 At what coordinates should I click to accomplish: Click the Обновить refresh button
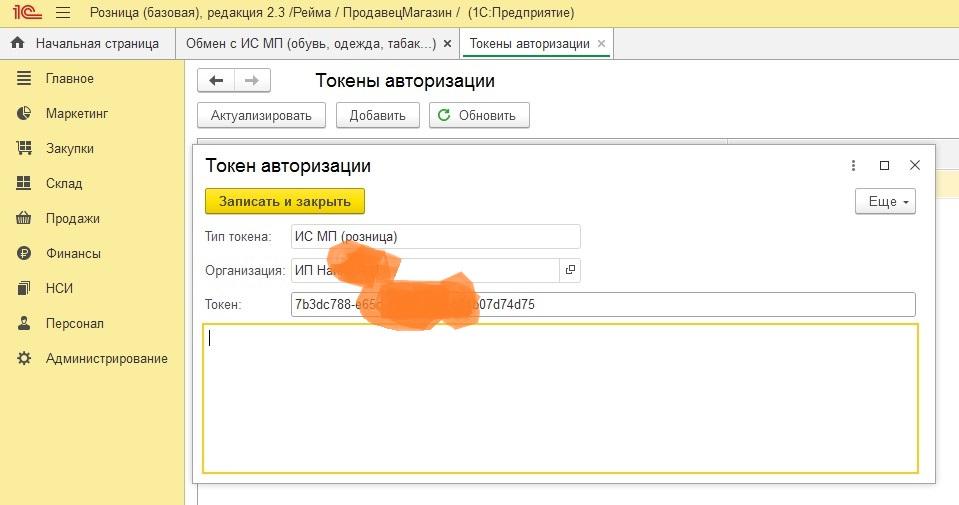tap(478, 115)
